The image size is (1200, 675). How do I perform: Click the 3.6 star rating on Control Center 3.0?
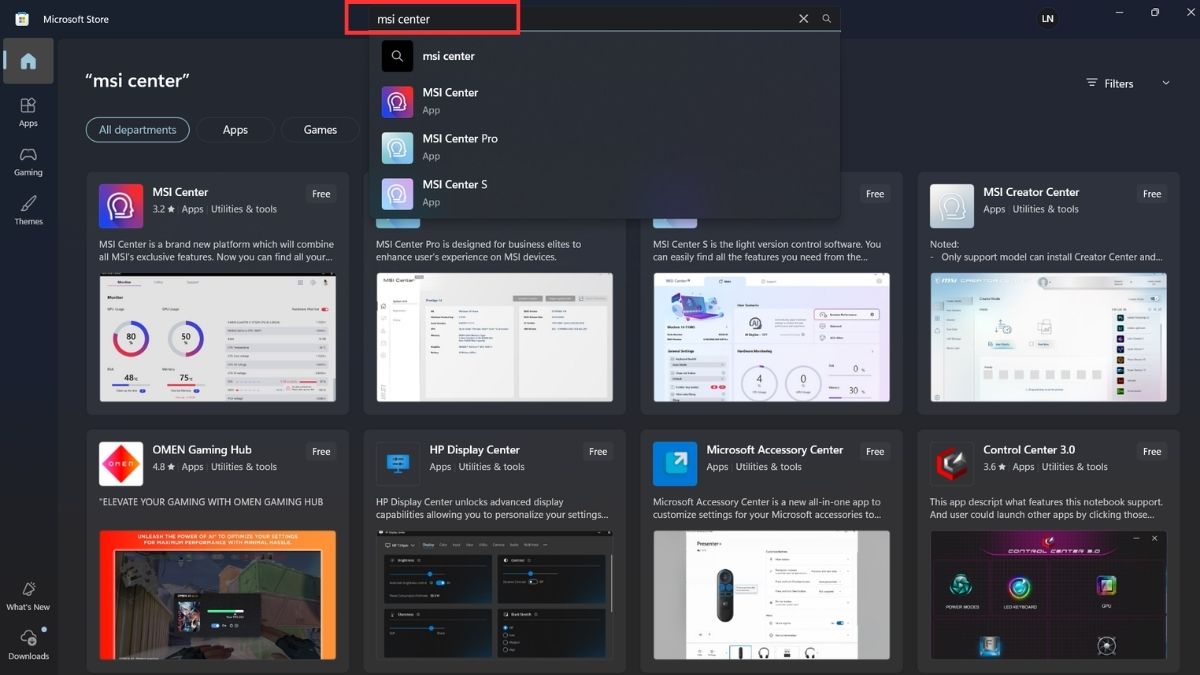995,467
